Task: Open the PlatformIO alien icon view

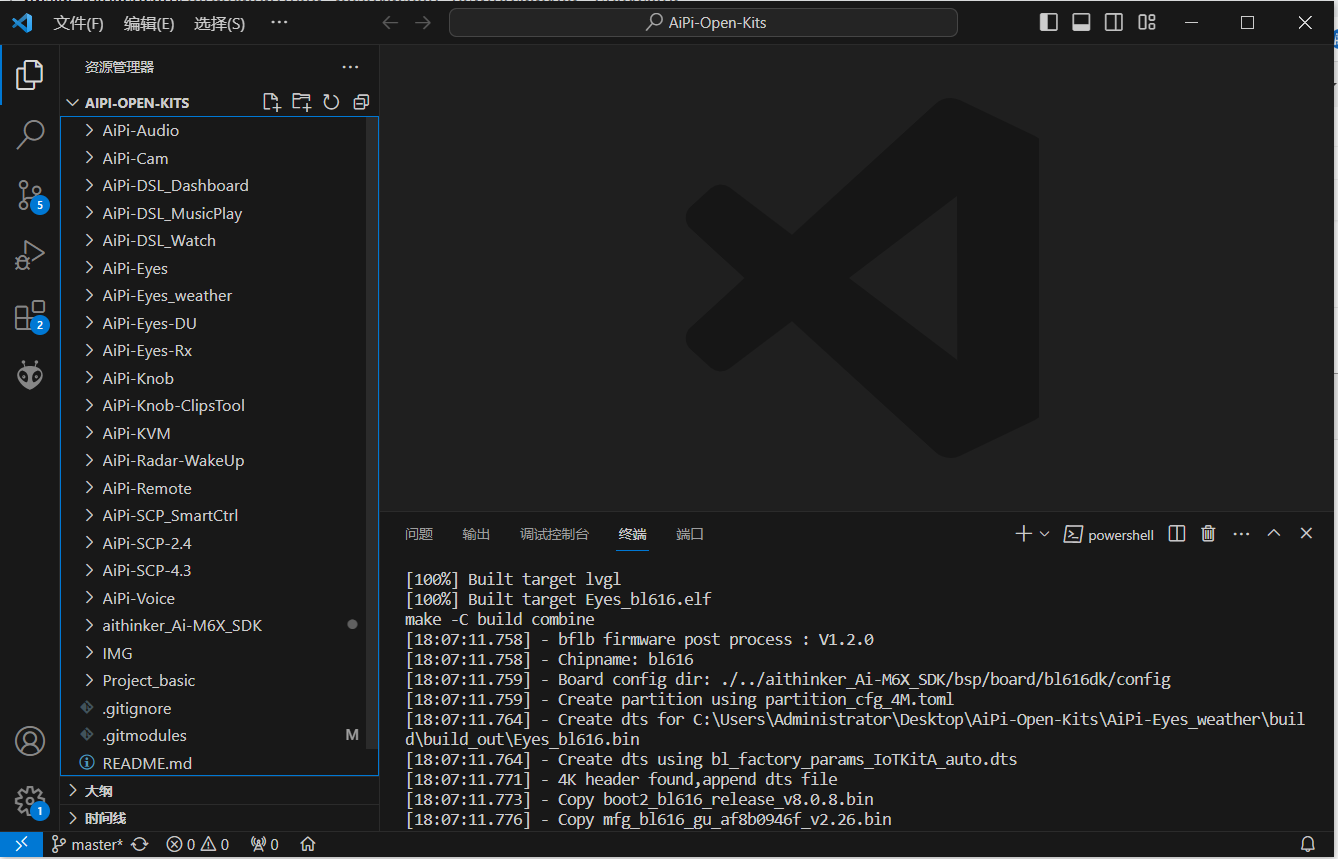Action: tap(30, 375)
